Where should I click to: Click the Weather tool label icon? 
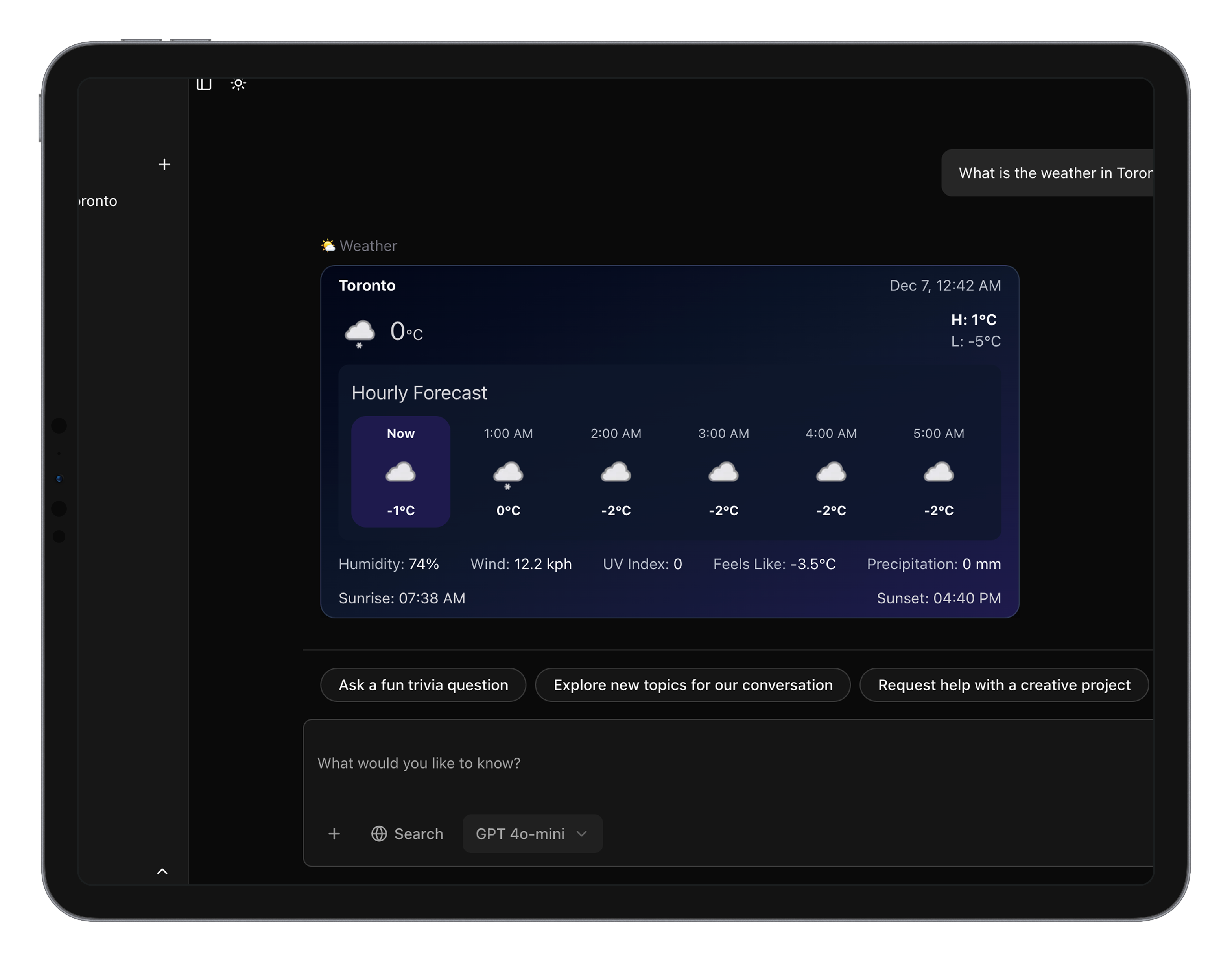[328, 245]
